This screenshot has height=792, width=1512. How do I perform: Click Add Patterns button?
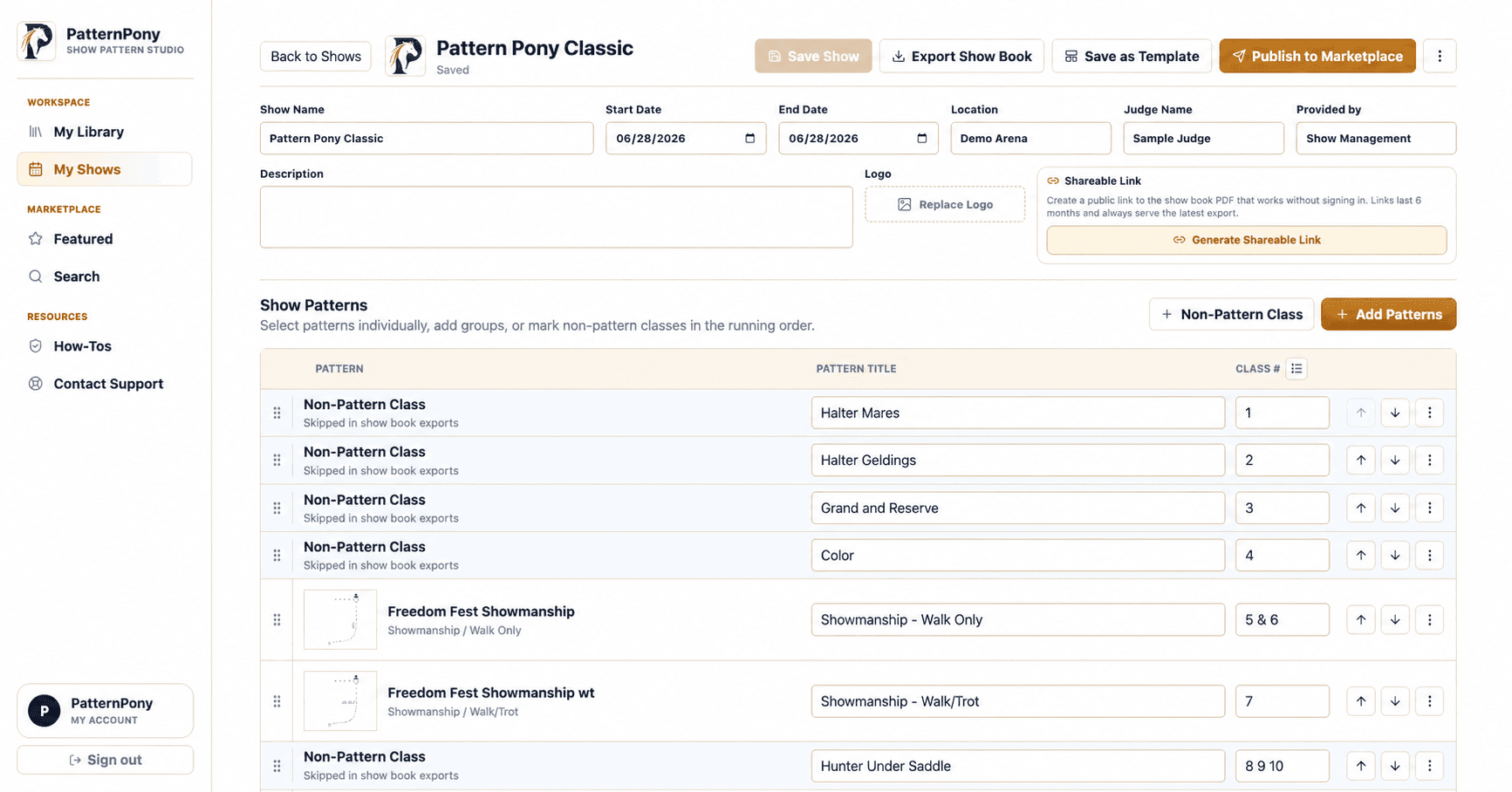click(x=1388, y=314)
